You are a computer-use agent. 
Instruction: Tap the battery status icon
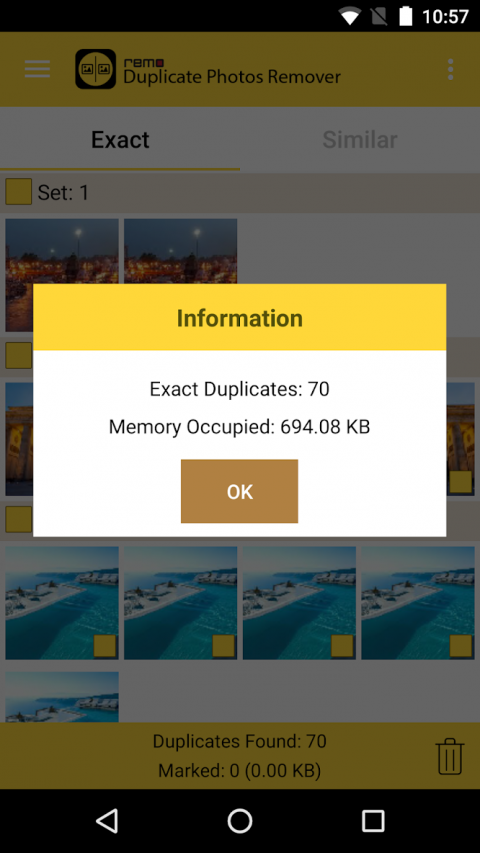click(x=405, y=16)
